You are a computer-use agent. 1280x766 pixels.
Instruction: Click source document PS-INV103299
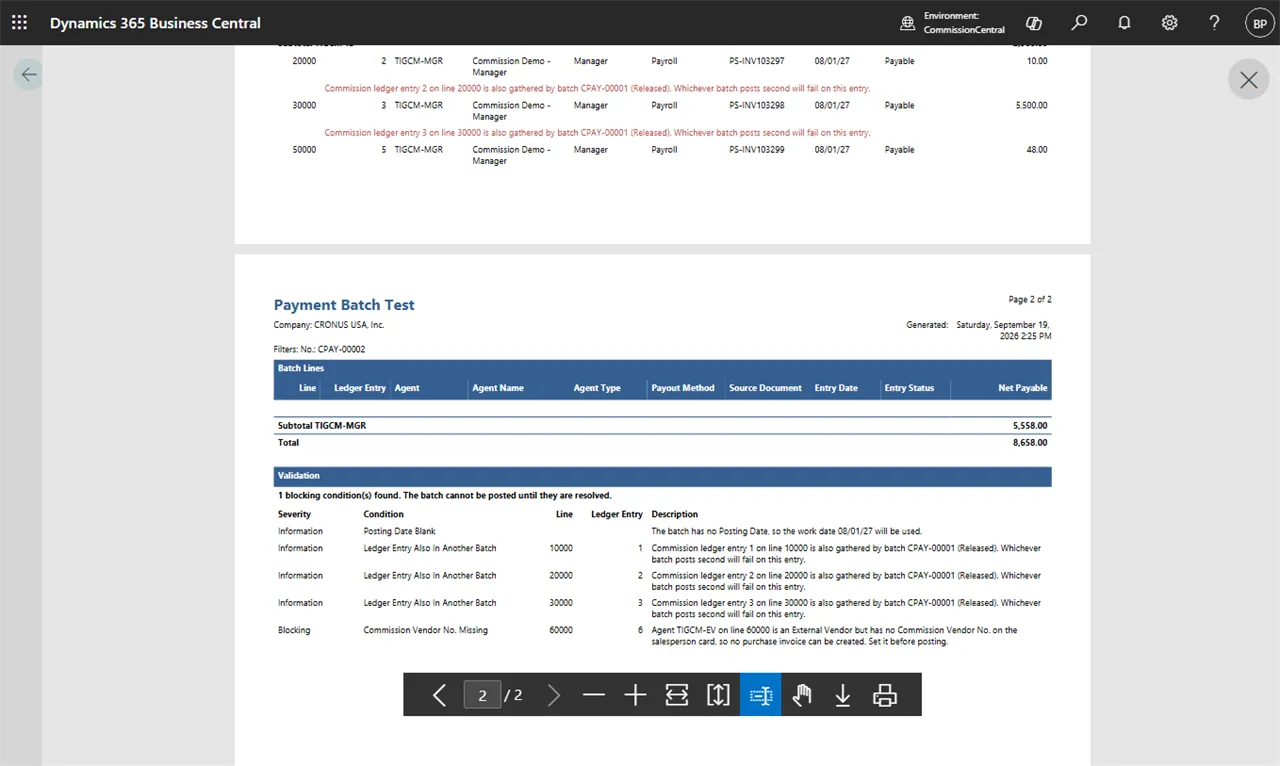click(x=757, y=149)
